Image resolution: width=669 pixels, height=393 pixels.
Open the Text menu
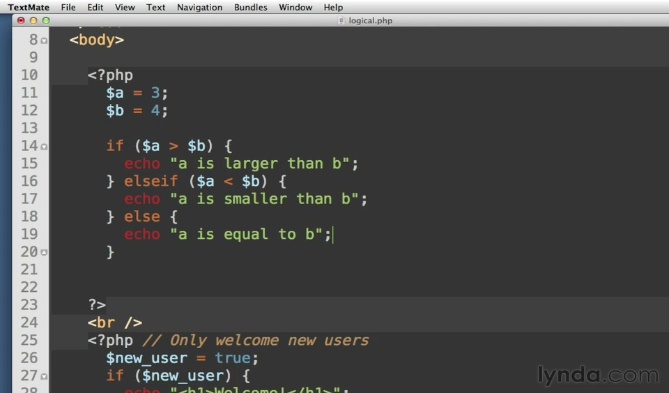tap(156, 7)
